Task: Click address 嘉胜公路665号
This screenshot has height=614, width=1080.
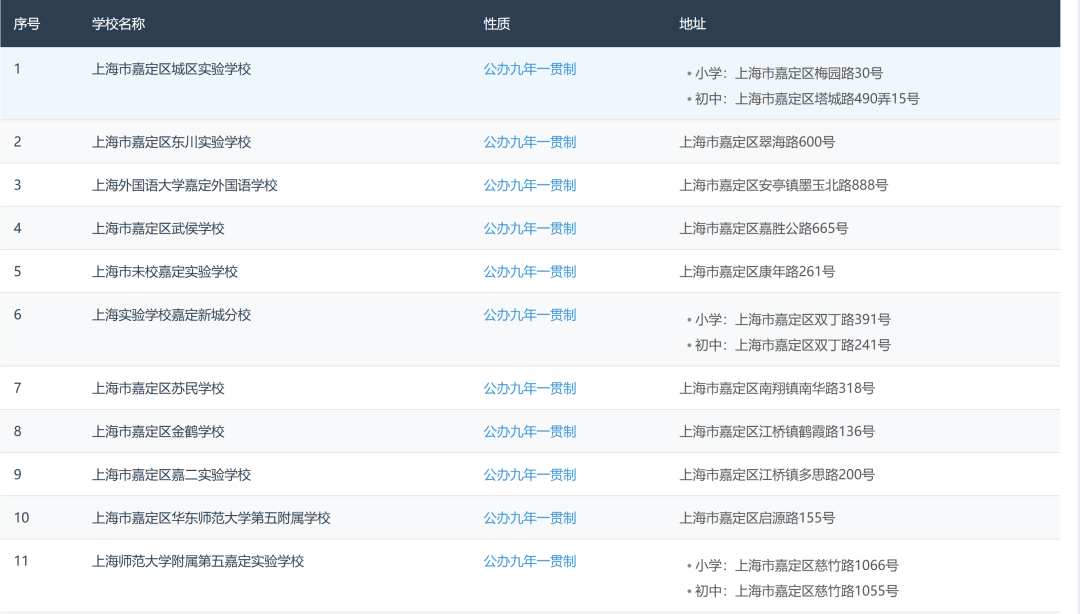Action: pyautogui.click(x=764, y=229)
